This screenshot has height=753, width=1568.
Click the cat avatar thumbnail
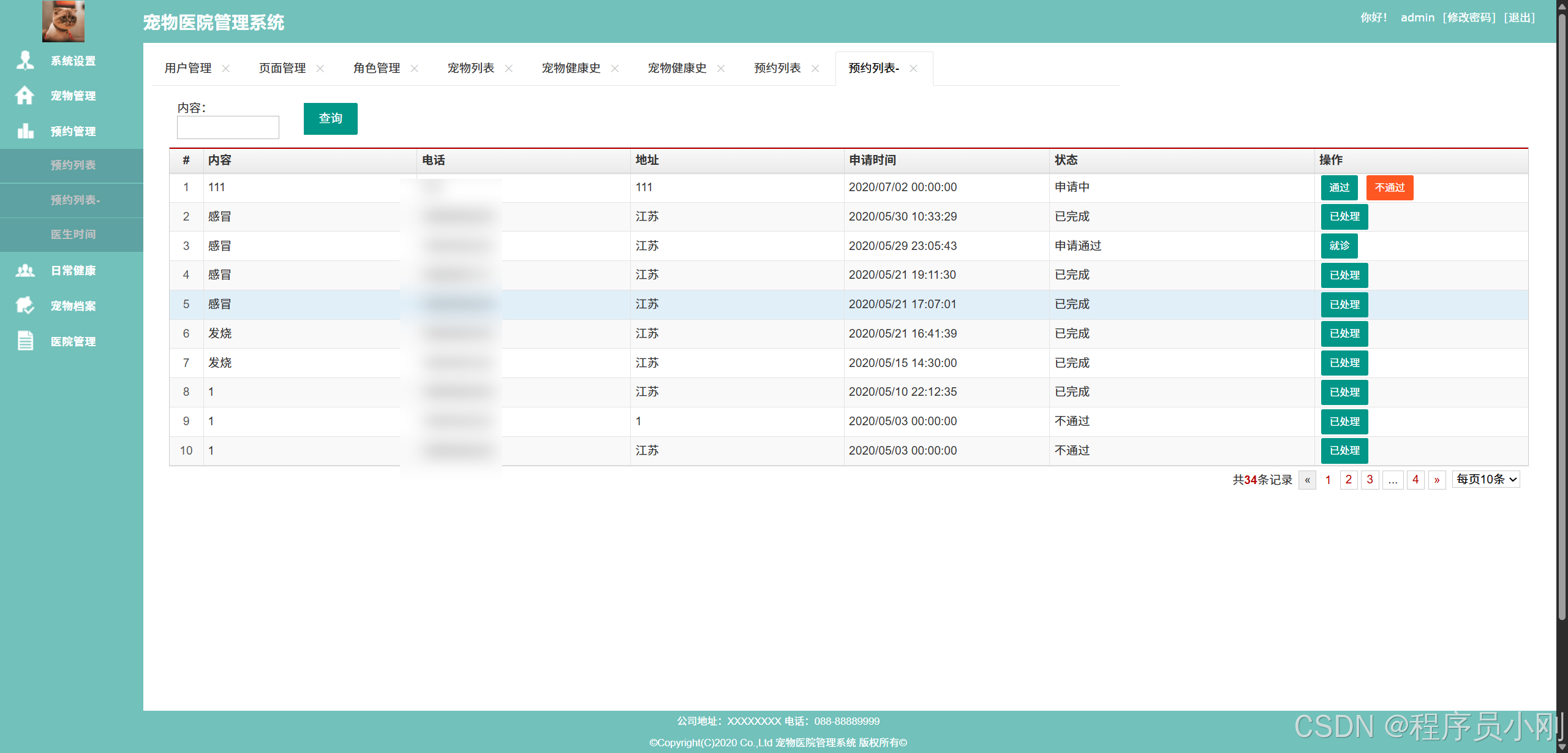(63, 21)
